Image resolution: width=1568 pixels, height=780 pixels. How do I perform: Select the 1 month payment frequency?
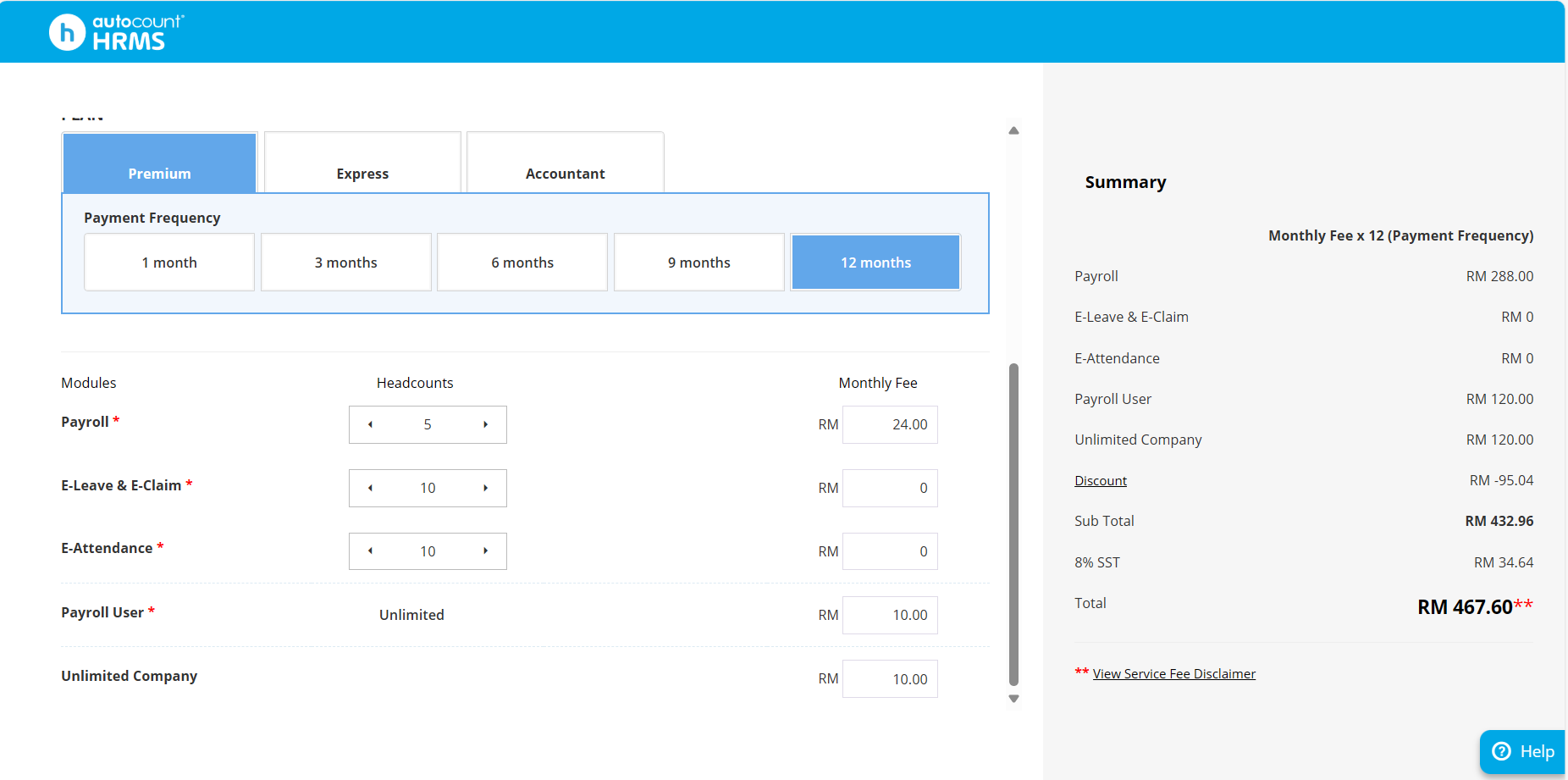point(169,263)
